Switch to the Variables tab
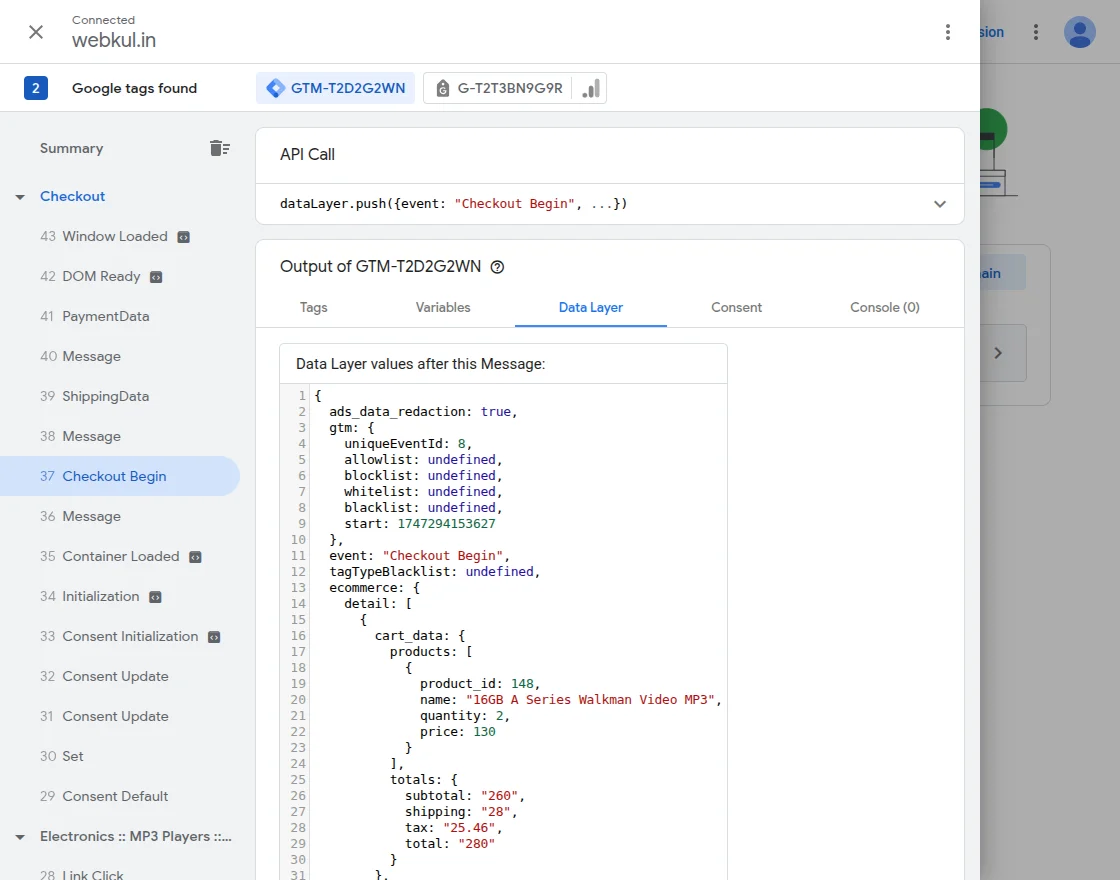Image resolution: width=1120 pixels, height=880 pixels. point(443,307)
